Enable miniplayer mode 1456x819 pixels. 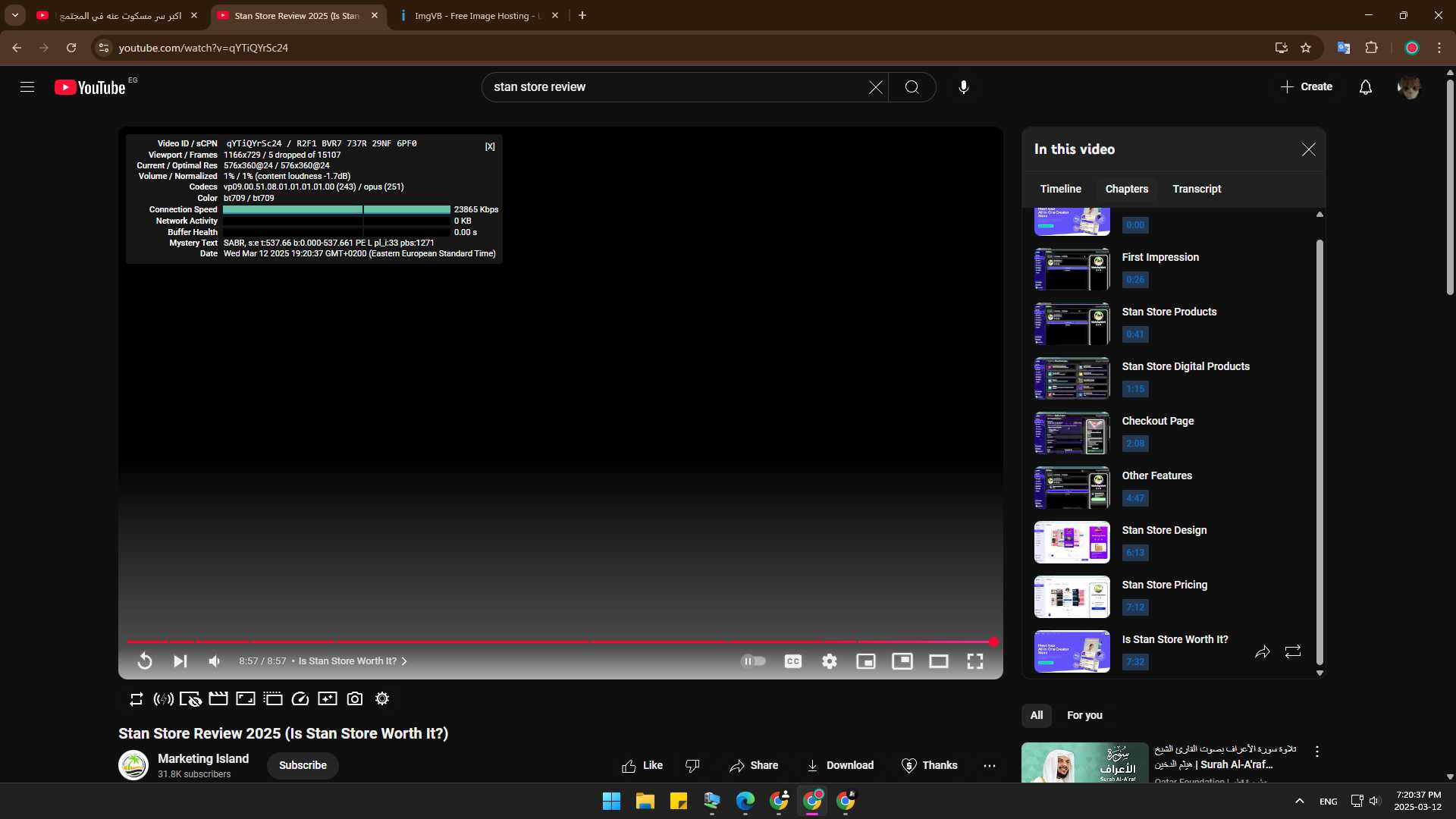tap(865, 661)
